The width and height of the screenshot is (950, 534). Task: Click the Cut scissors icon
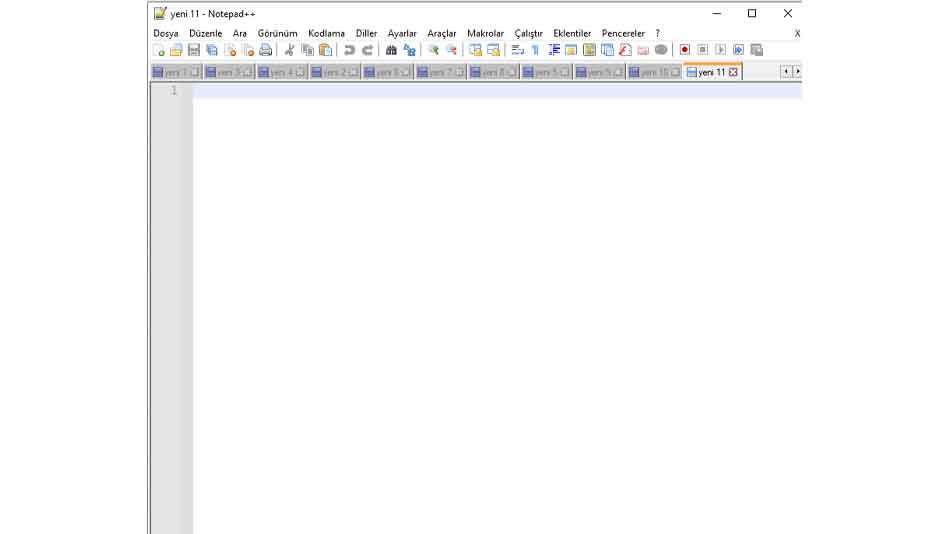pos(290,50)
